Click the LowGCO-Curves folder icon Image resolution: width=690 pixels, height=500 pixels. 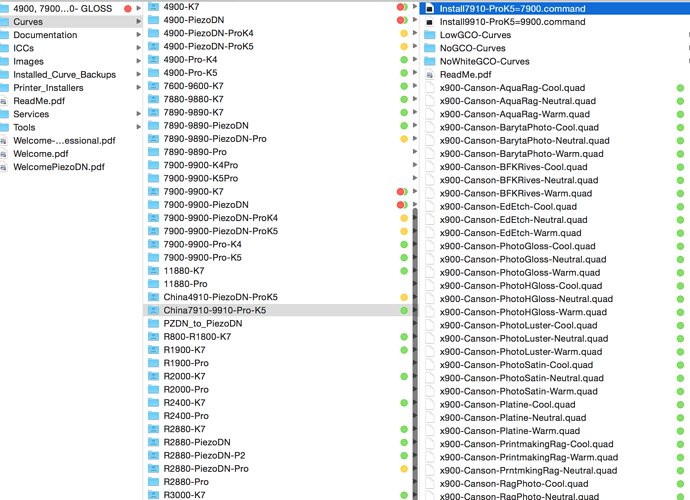point(430,35)
